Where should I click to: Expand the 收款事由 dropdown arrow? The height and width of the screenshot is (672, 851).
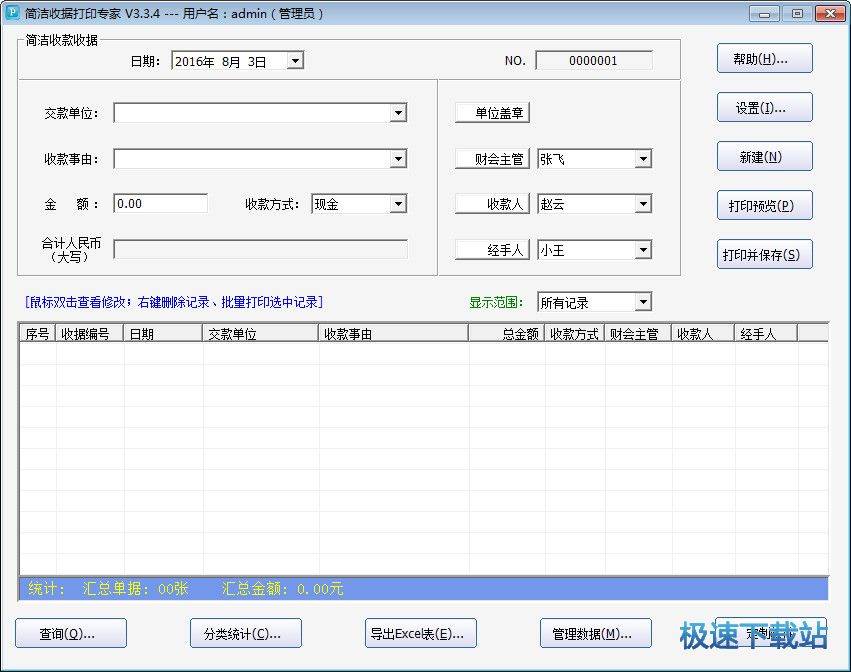click(x=398, y=159)
